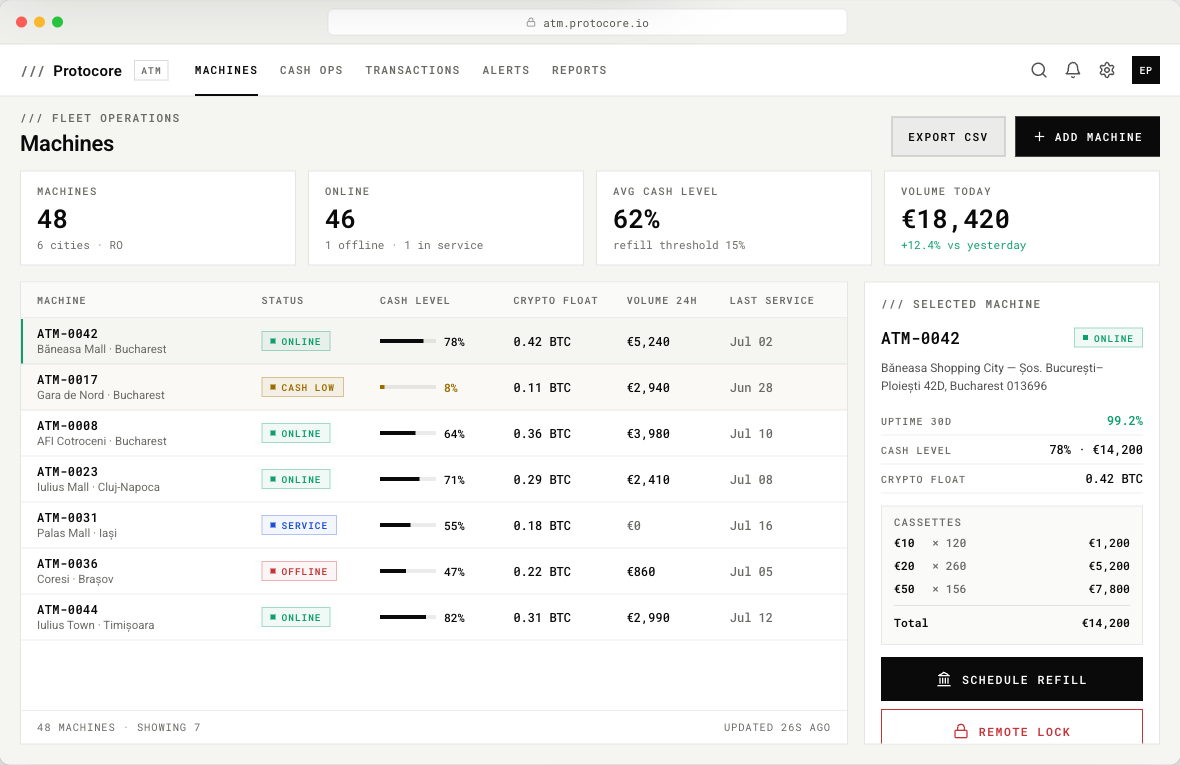Click the Machines 48 summary card

pos(158,218)
